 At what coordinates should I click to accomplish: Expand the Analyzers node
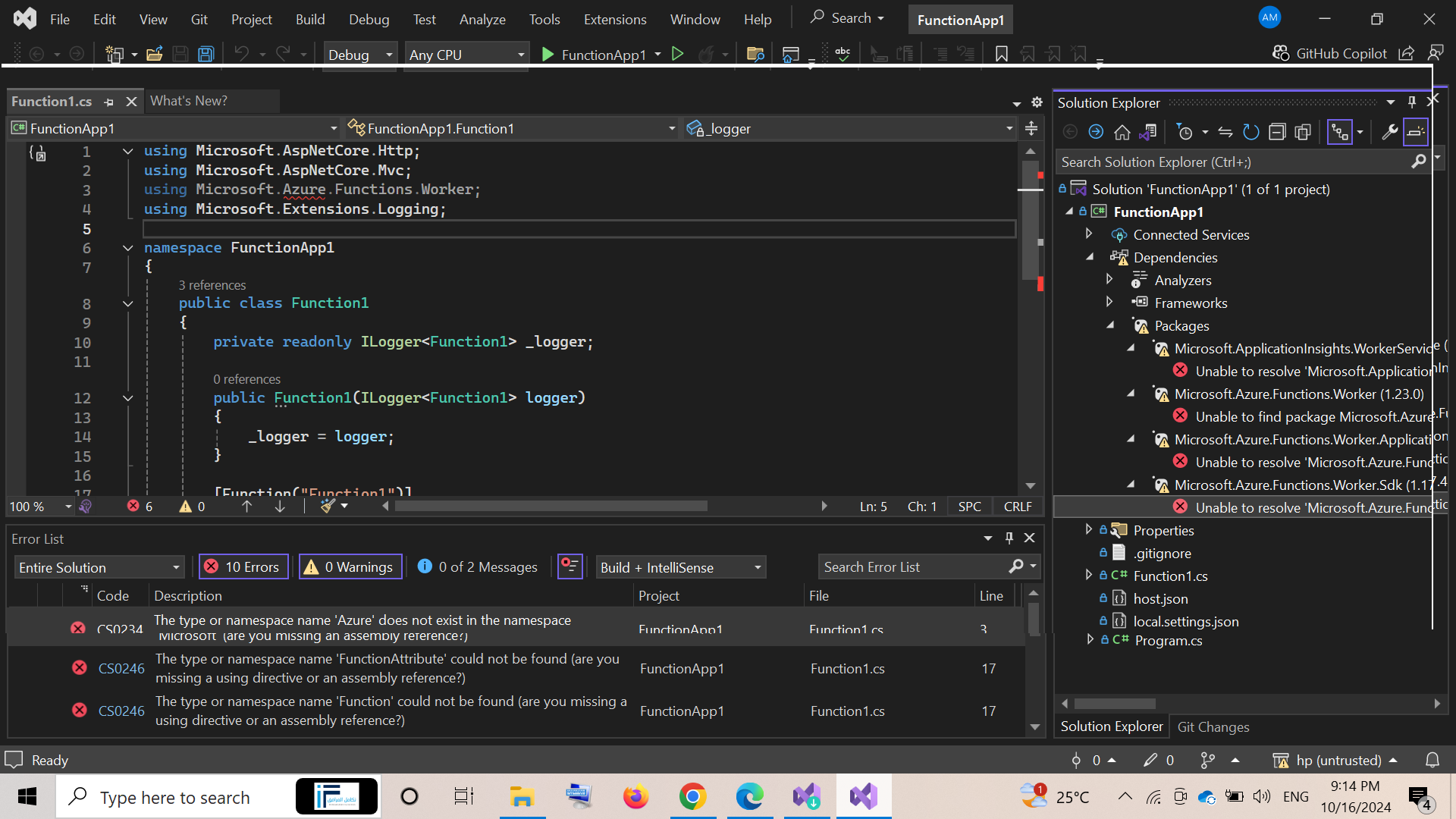click(x=1109, y=280)
